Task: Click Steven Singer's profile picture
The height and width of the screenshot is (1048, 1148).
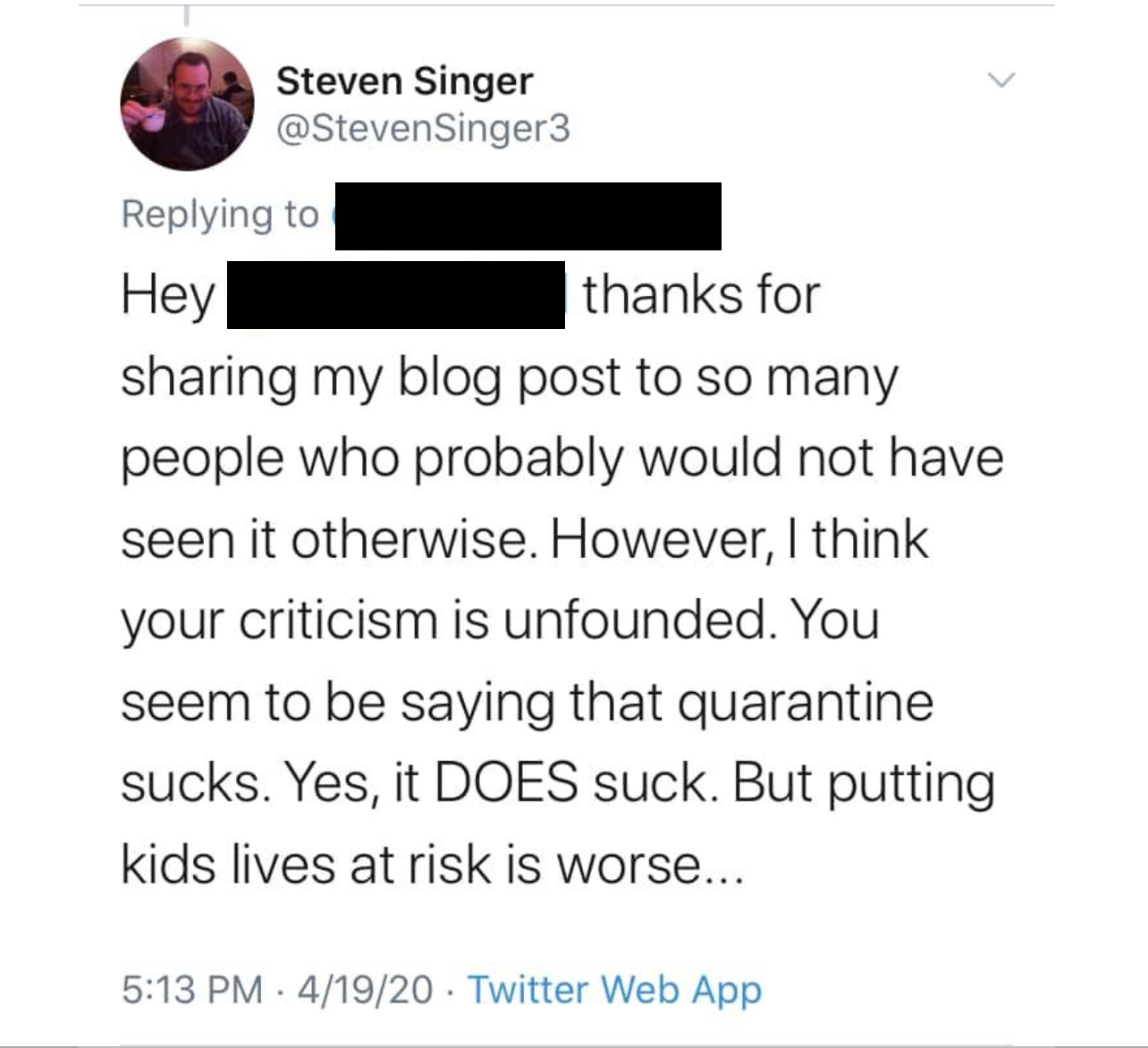Action: (187, 105)
